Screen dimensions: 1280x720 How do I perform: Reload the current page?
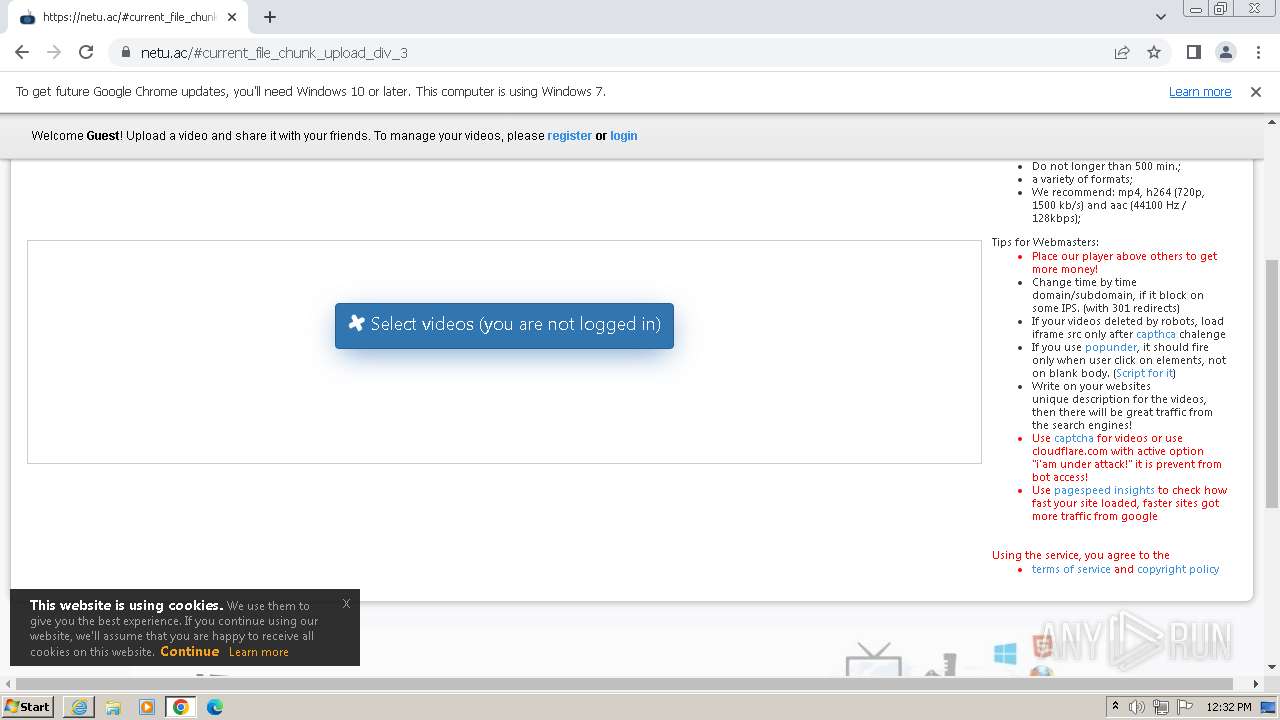[86, 52]
